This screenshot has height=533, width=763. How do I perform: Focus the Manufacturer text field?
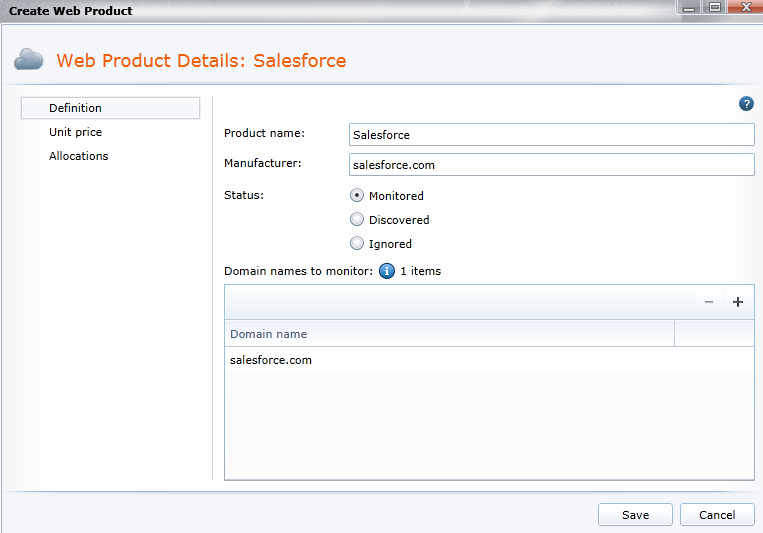click(x=551, y=165)
